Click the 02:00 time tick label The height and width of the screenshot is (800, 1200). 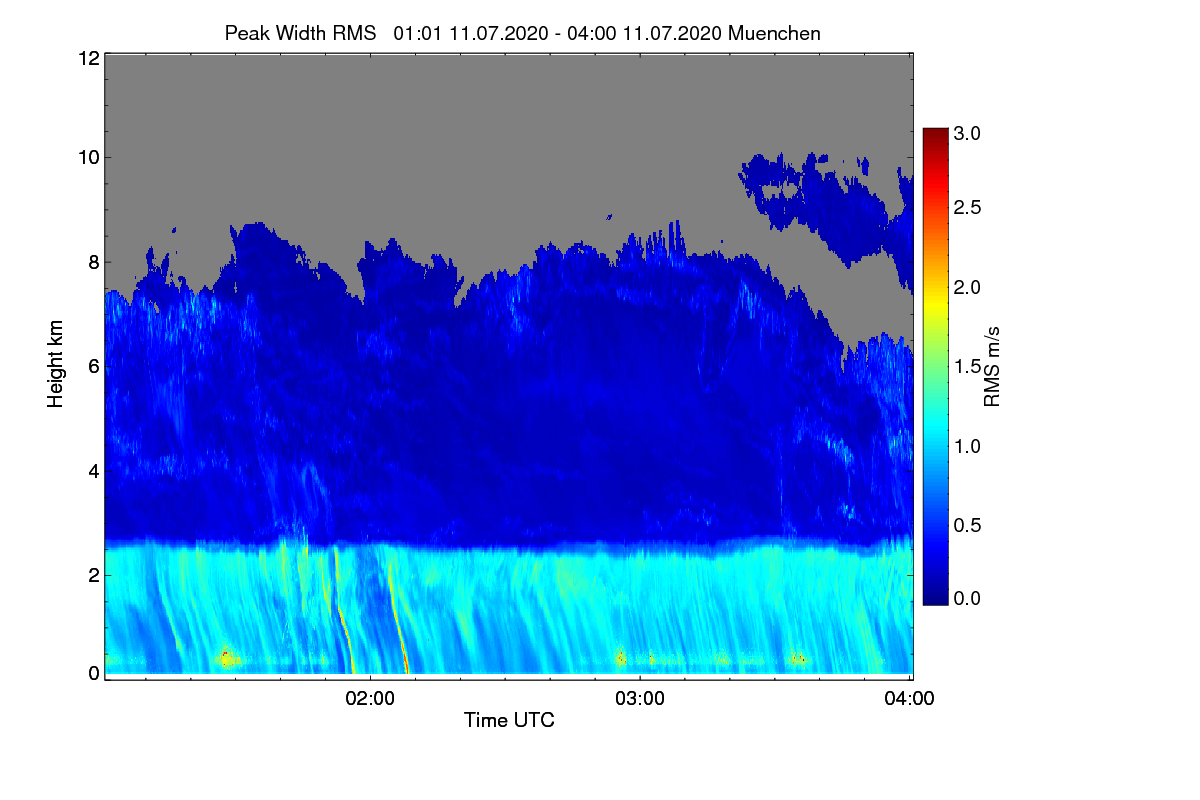(370, 699)
